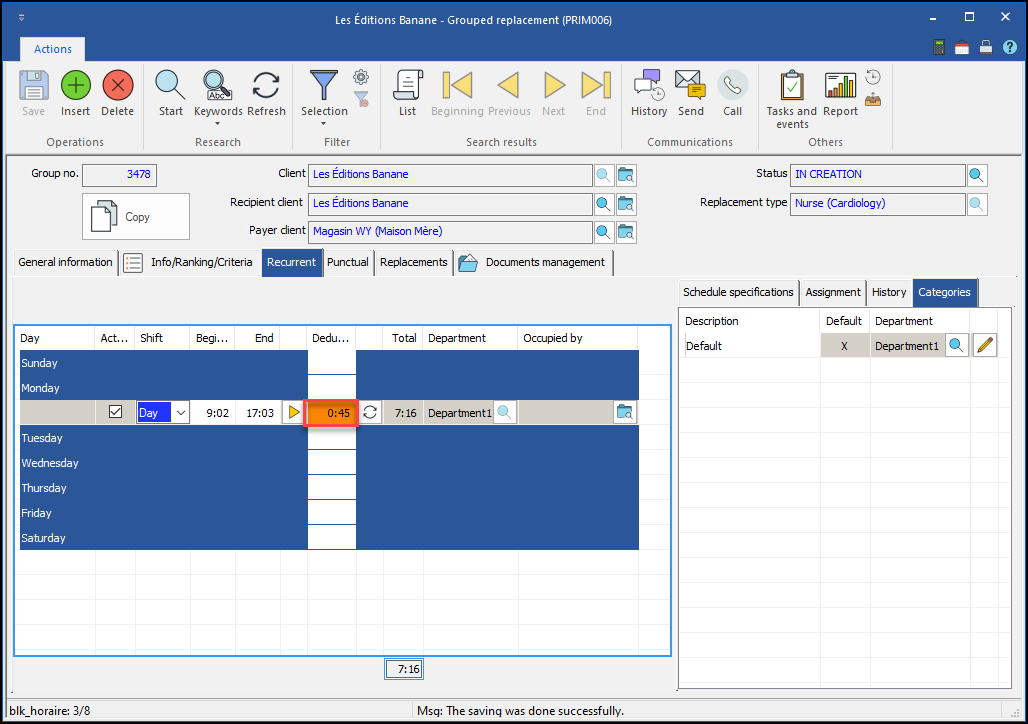Open the calculator in the title bar area
The image size is (1028, 724).
coord(939,47)
